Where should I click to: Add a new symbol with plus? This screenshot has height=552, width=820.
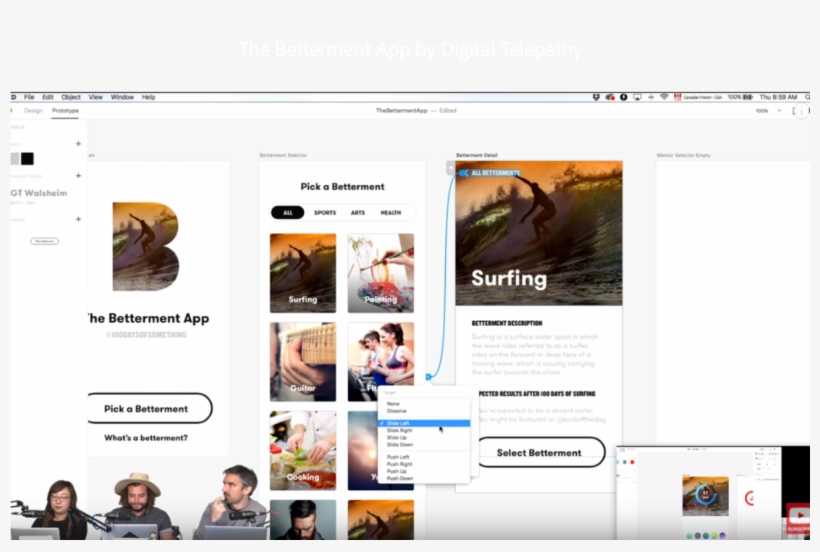pos(78,219)
